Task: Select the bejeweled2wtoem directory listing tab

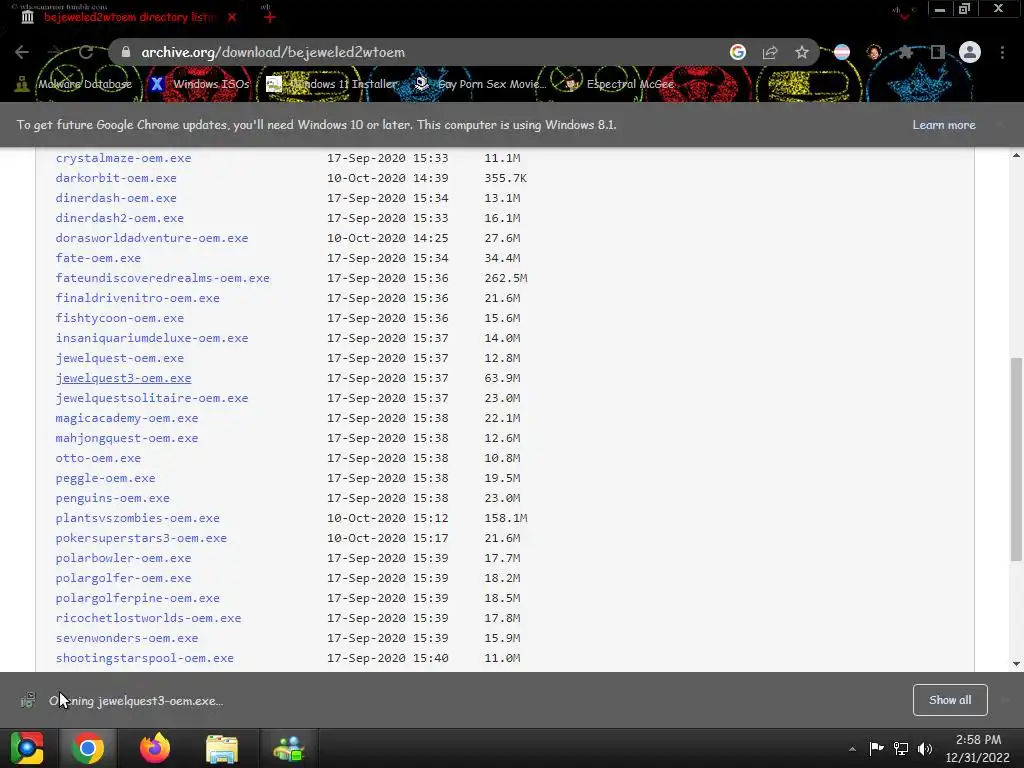Action: pos(129,18)
